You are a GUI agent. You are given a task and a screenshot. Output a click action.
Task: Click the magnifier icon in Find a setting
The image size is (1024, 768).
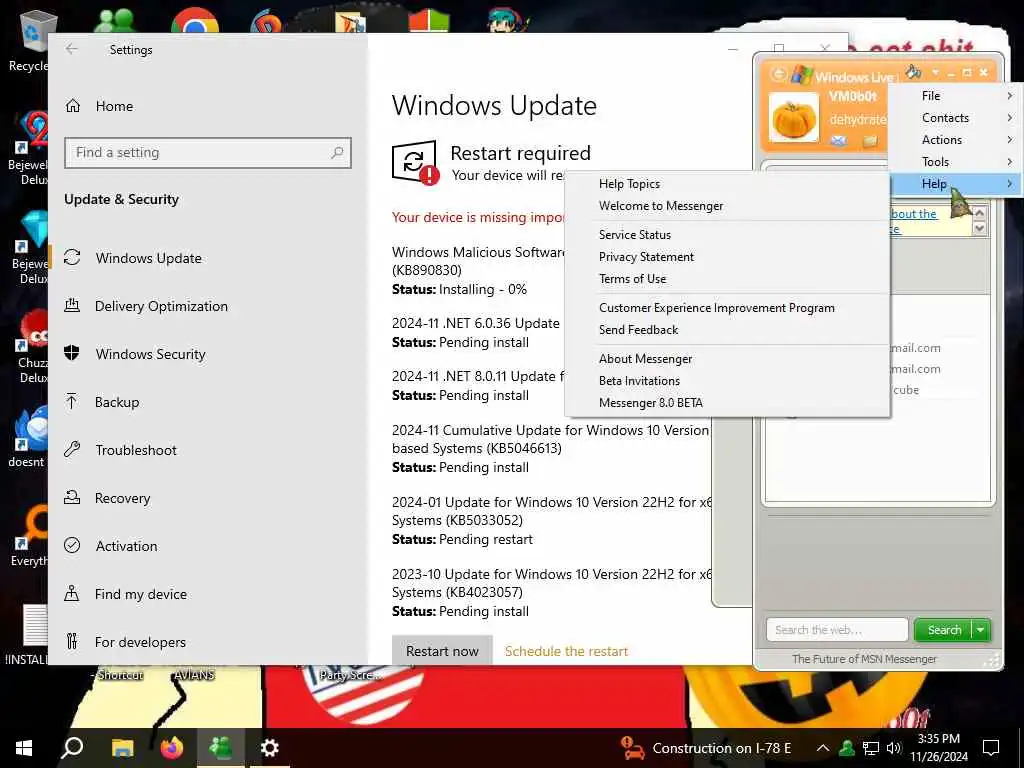coord(337,152)
